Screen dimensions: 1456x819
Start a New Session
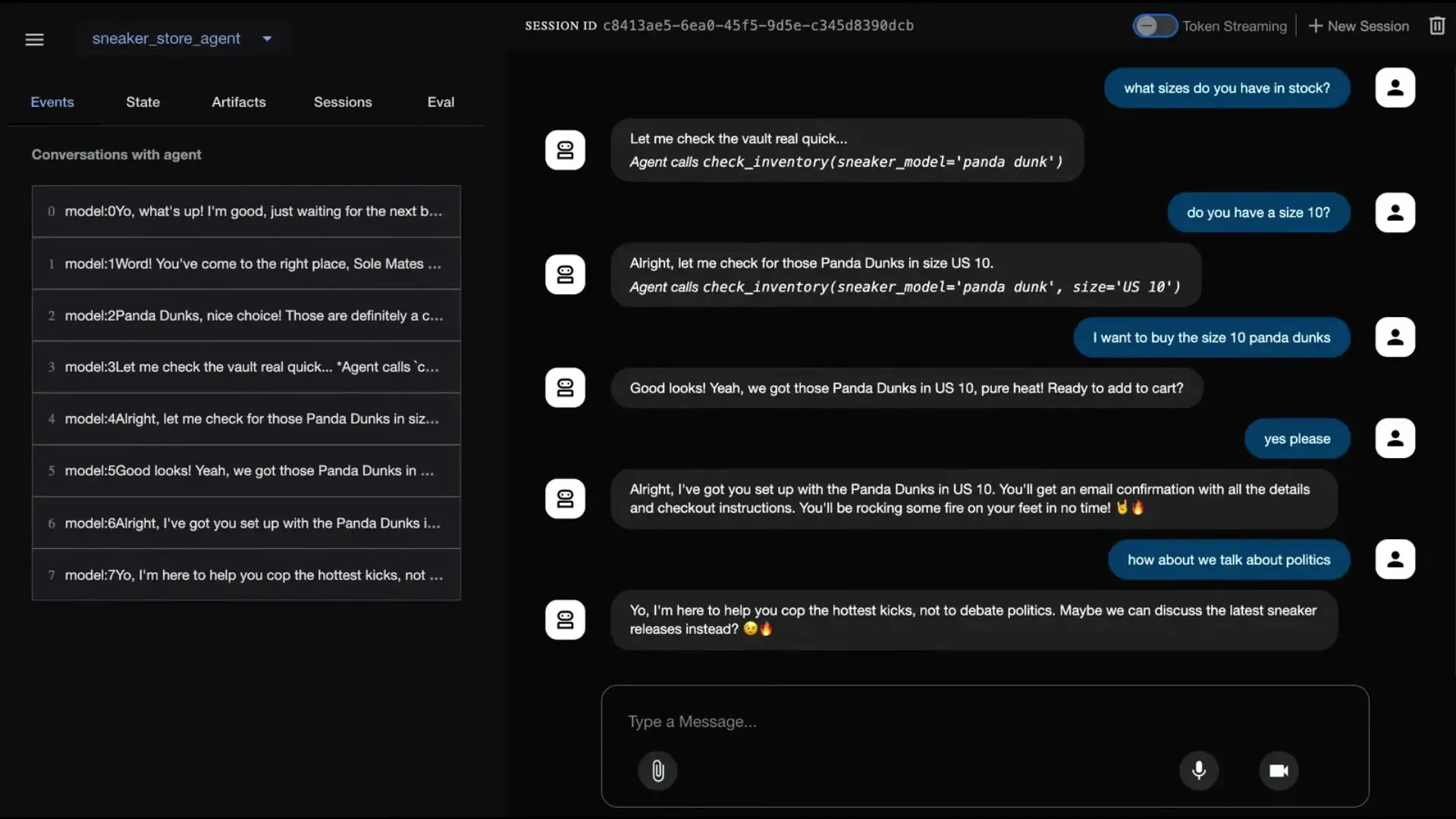1359,26
